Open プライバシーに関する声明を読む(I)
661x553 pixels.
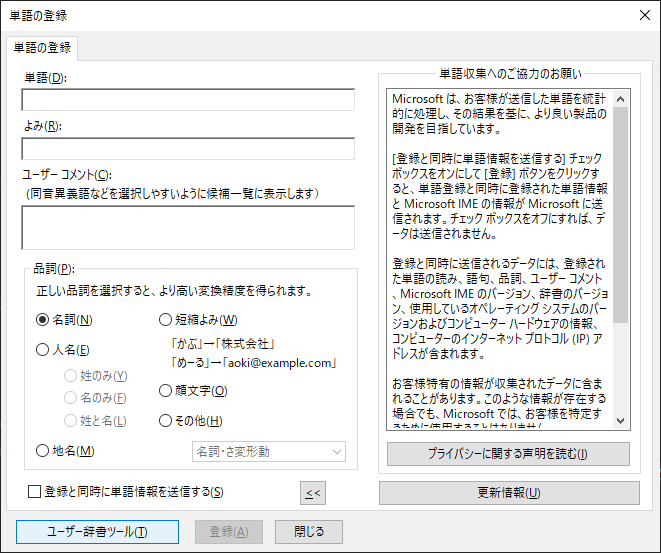tap(508, 454)
